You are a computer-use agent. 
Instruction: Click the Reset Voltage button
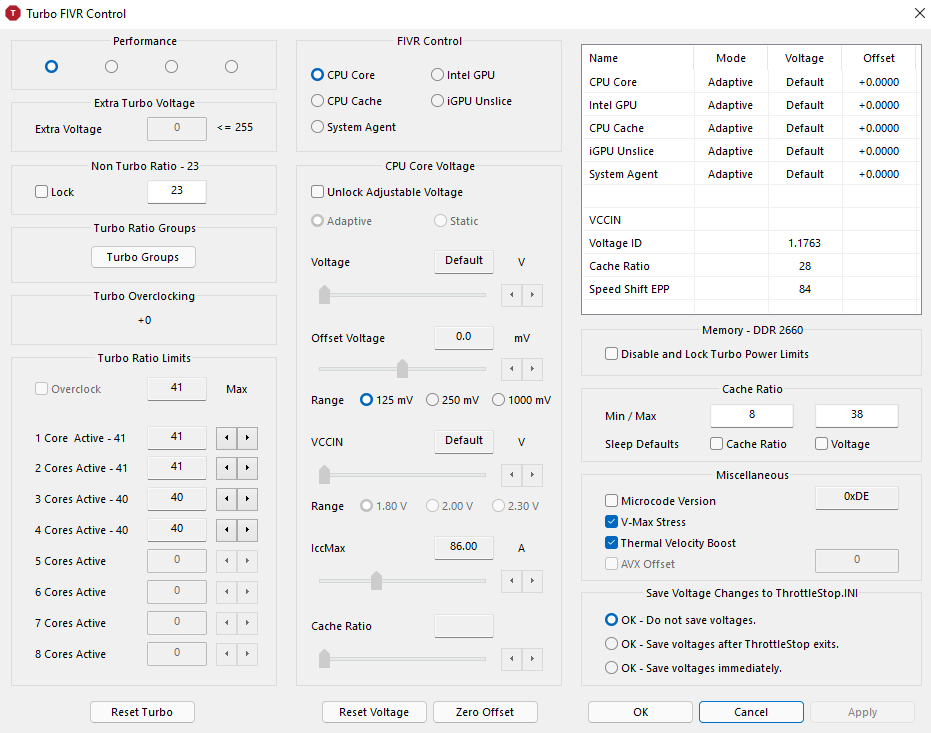374,712
